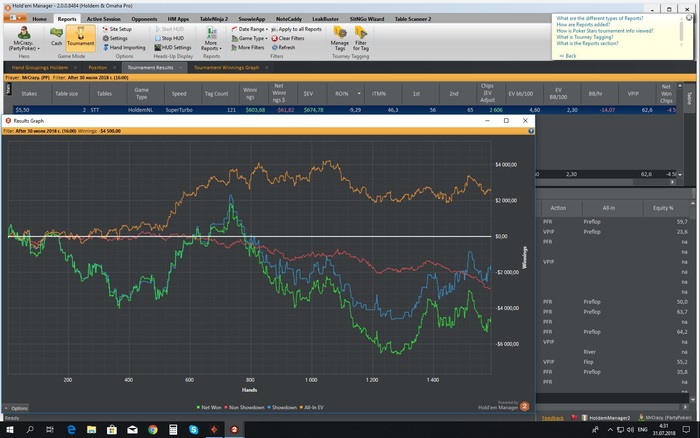
Task: Open Skype from the taskbar
Action: tap(194, 430)
